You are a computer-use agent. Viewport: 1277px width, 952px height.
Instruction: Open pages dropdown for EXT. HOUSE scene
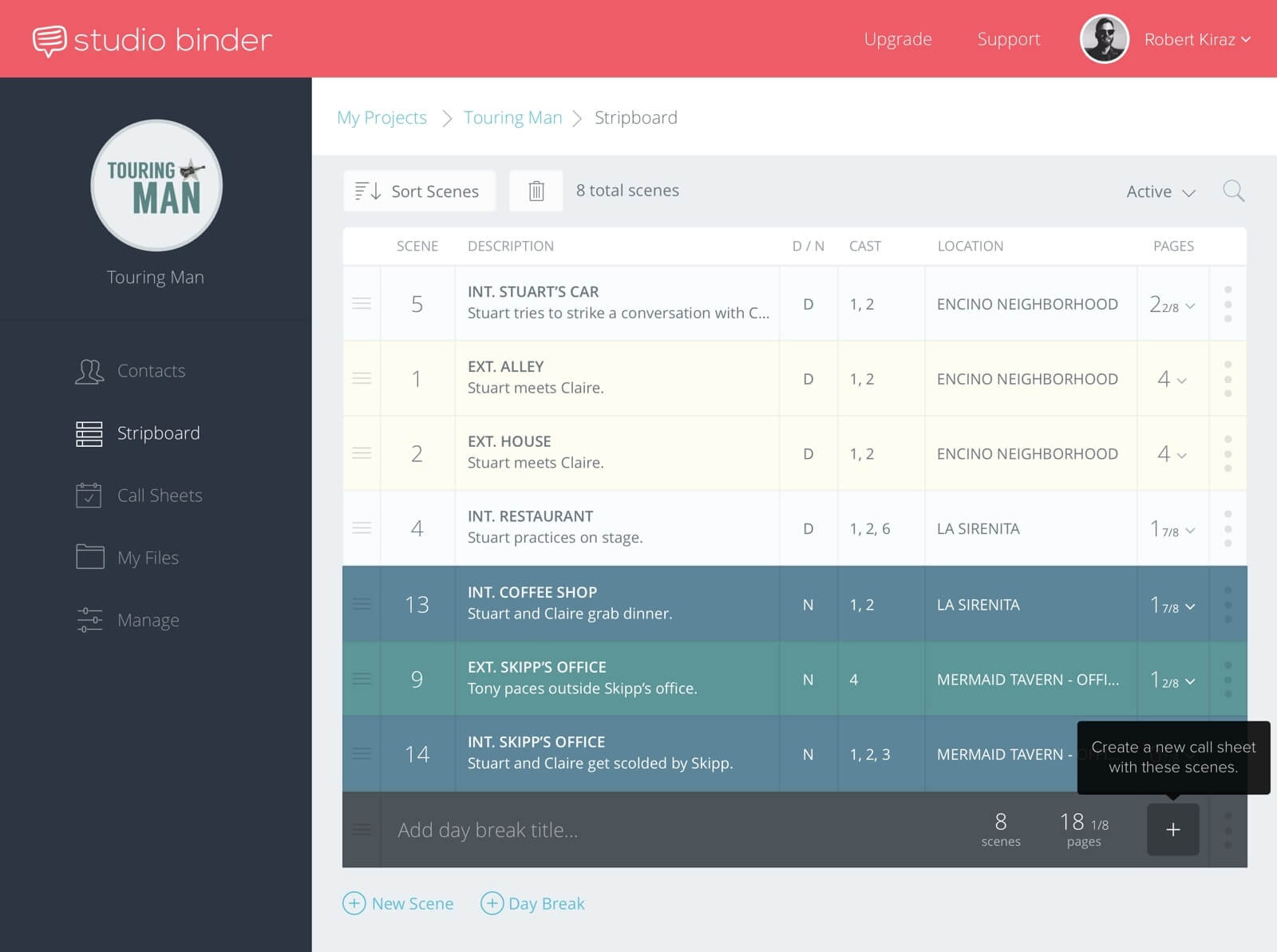tap(1172, 454)
